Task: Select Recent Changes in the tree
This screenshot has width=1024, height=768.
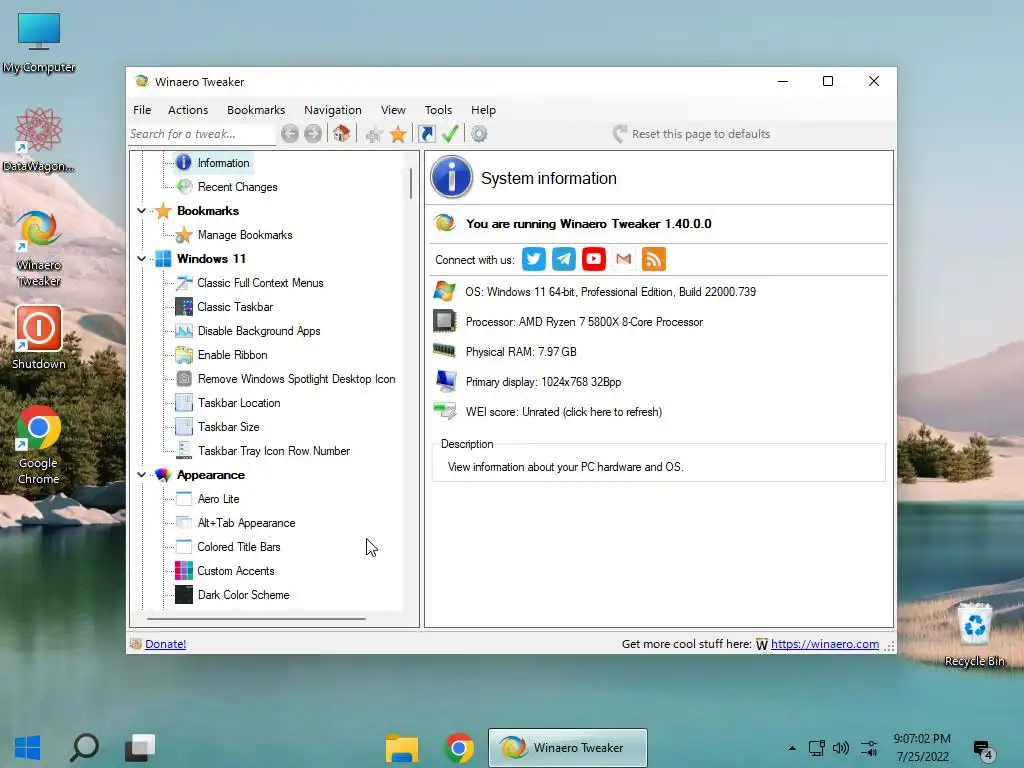Action: click(237, 187)
